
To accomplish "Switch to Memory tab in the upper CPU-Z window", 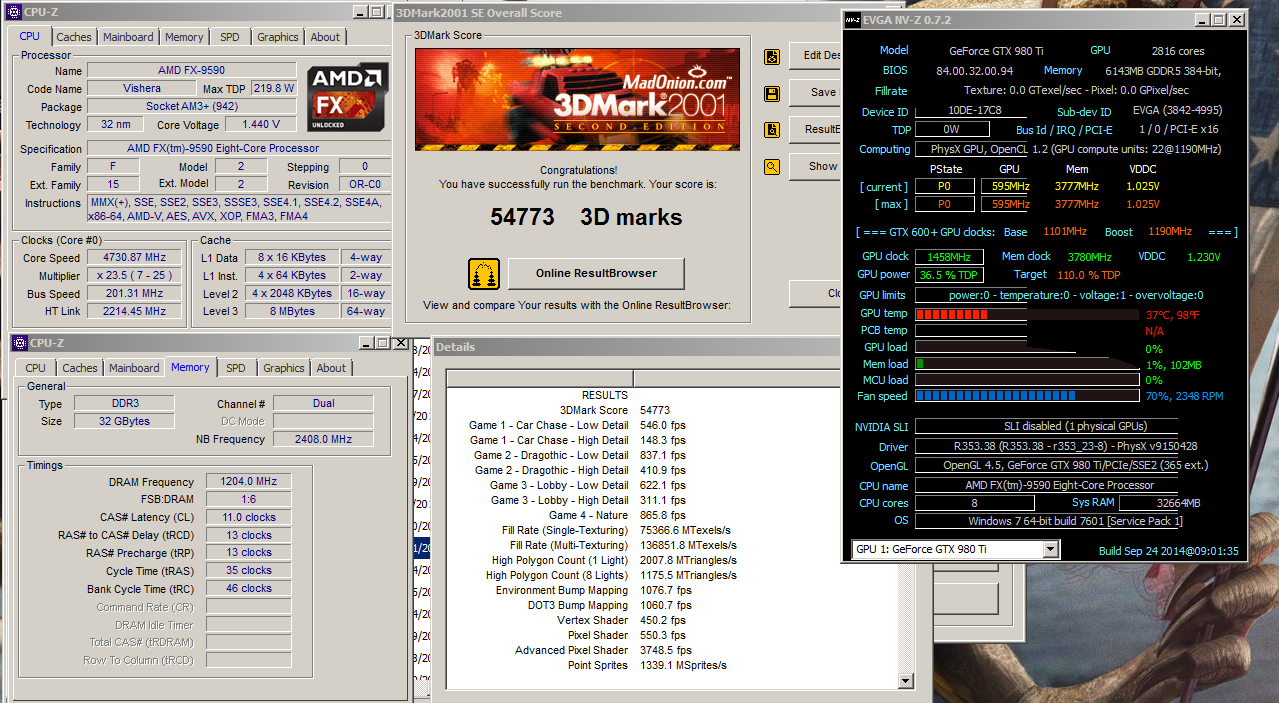I will (184, 37).
